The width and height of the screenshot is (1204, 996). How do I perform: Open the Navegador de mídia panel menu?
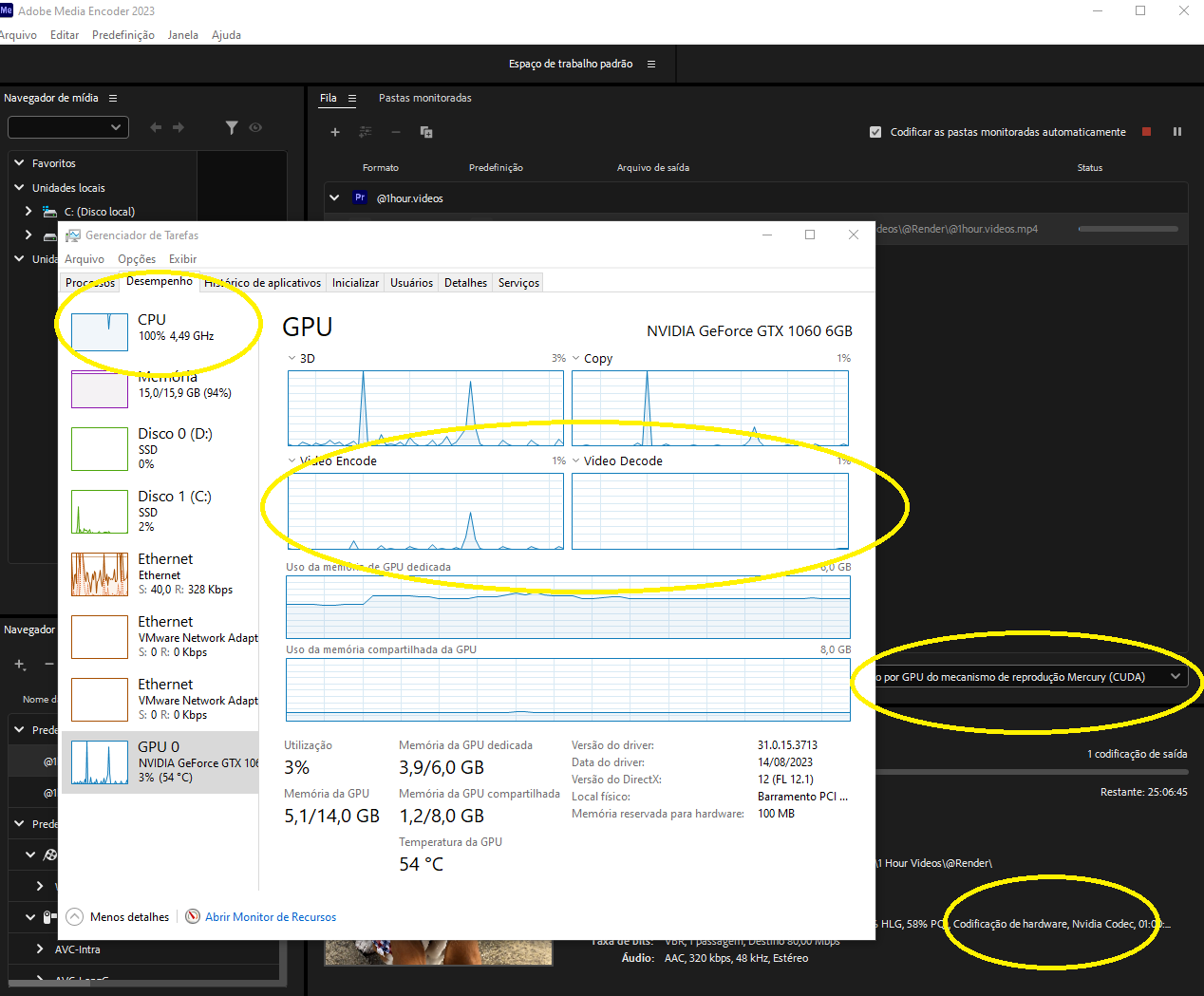point(112,98)
